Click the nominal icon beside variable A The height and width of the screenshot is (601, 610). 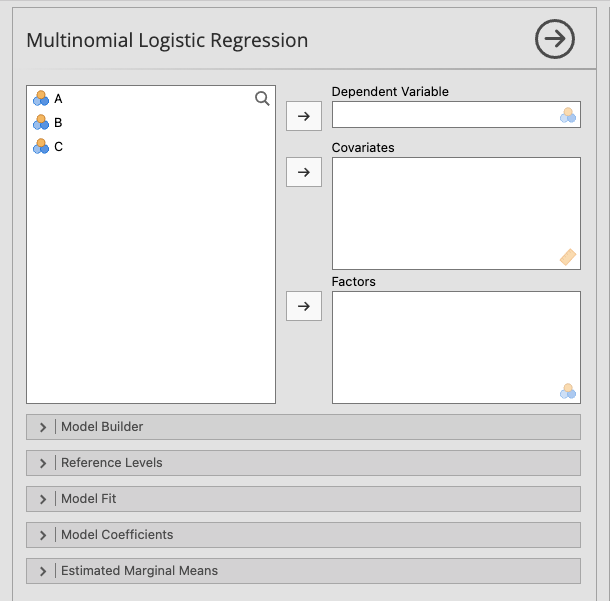pos(41,98)
